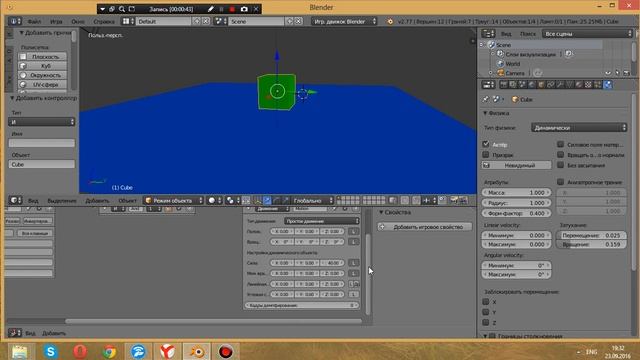Add a UV-сфера mesh primitive
This screenshot has width=640, height=360.
coord(42,84)
